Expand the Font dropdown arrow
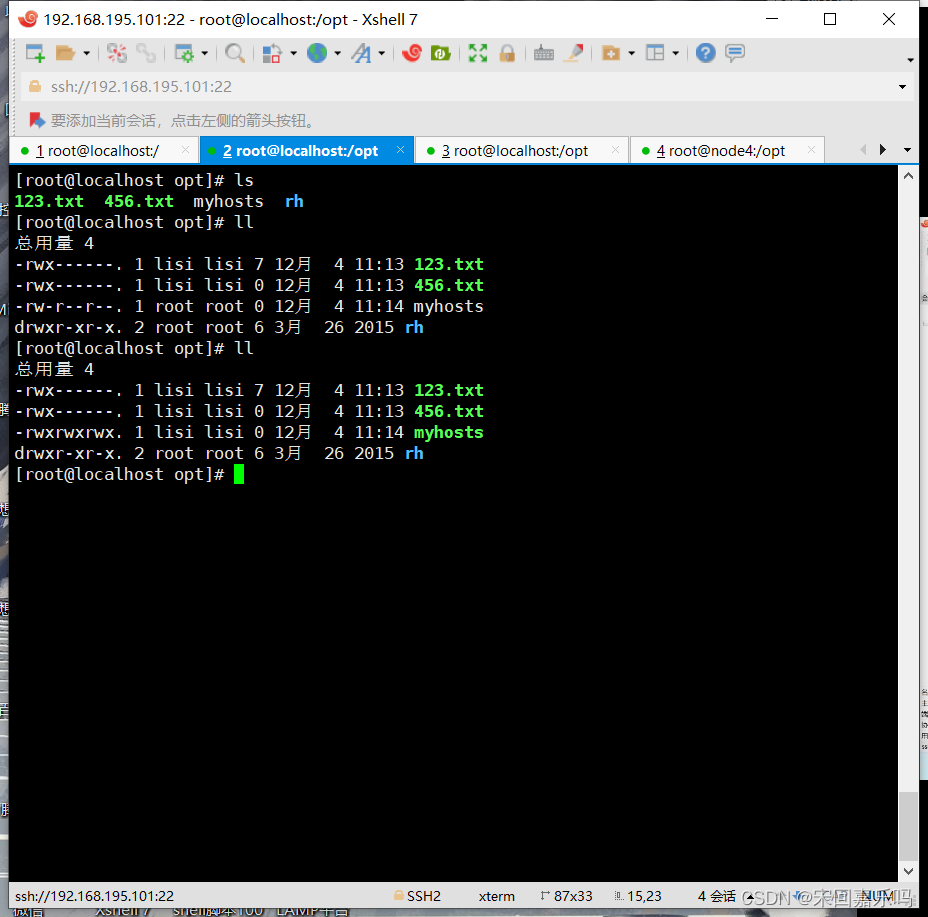Image resolution: width=928 pixels, height=917 pixels. point(382,54)
